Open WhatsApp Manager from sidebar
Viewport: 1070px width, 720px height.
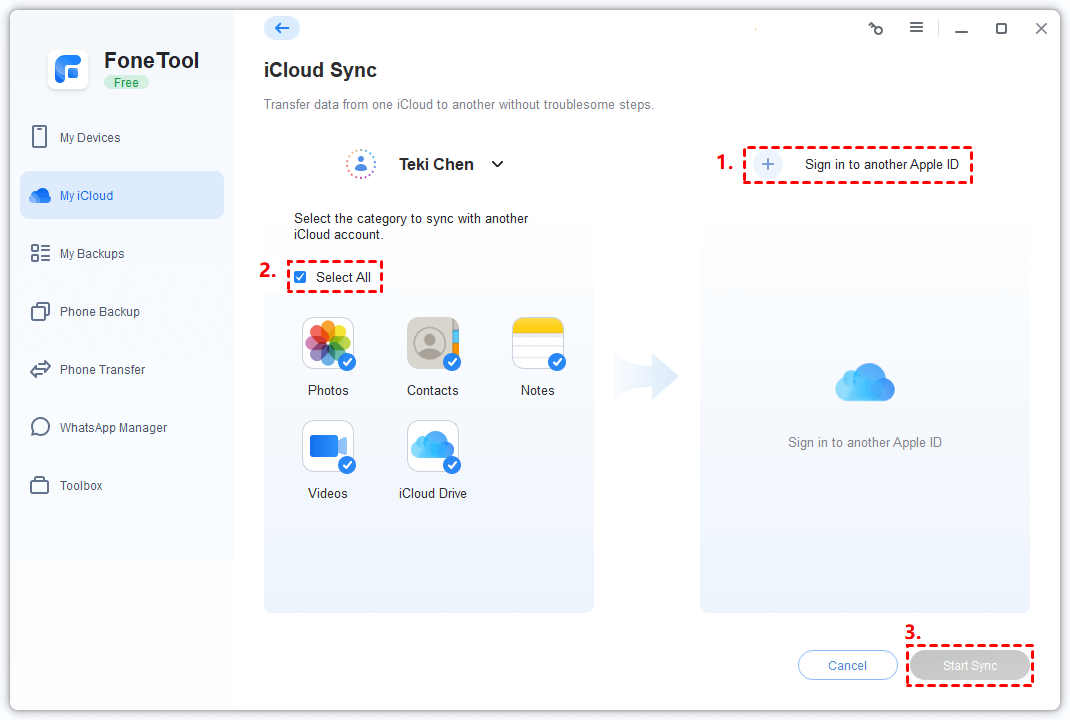click(x=113, y=428)
